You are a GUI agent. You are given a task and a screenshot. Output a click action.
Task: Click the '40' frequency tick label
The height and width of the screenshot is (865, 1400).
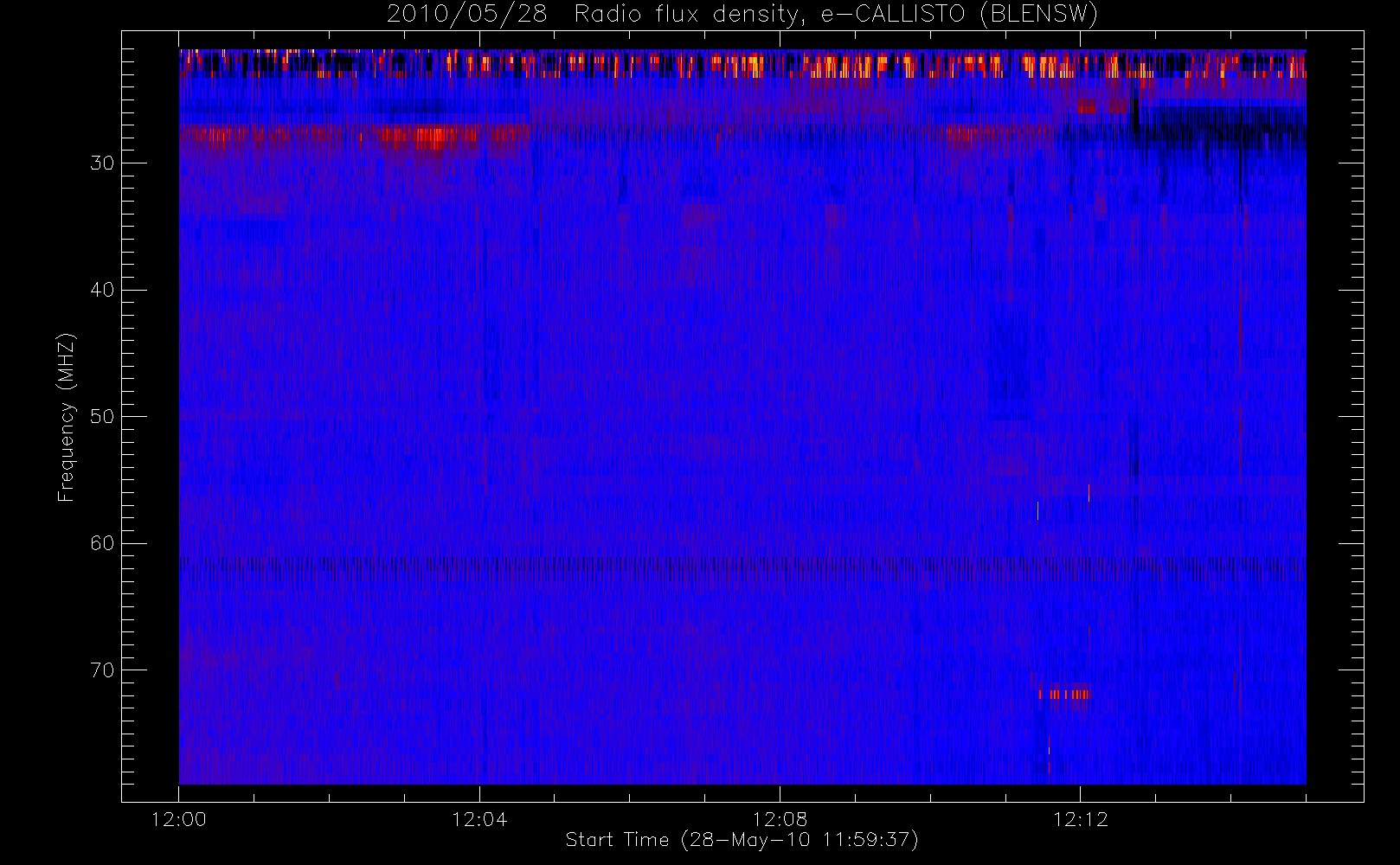[102, 290]
